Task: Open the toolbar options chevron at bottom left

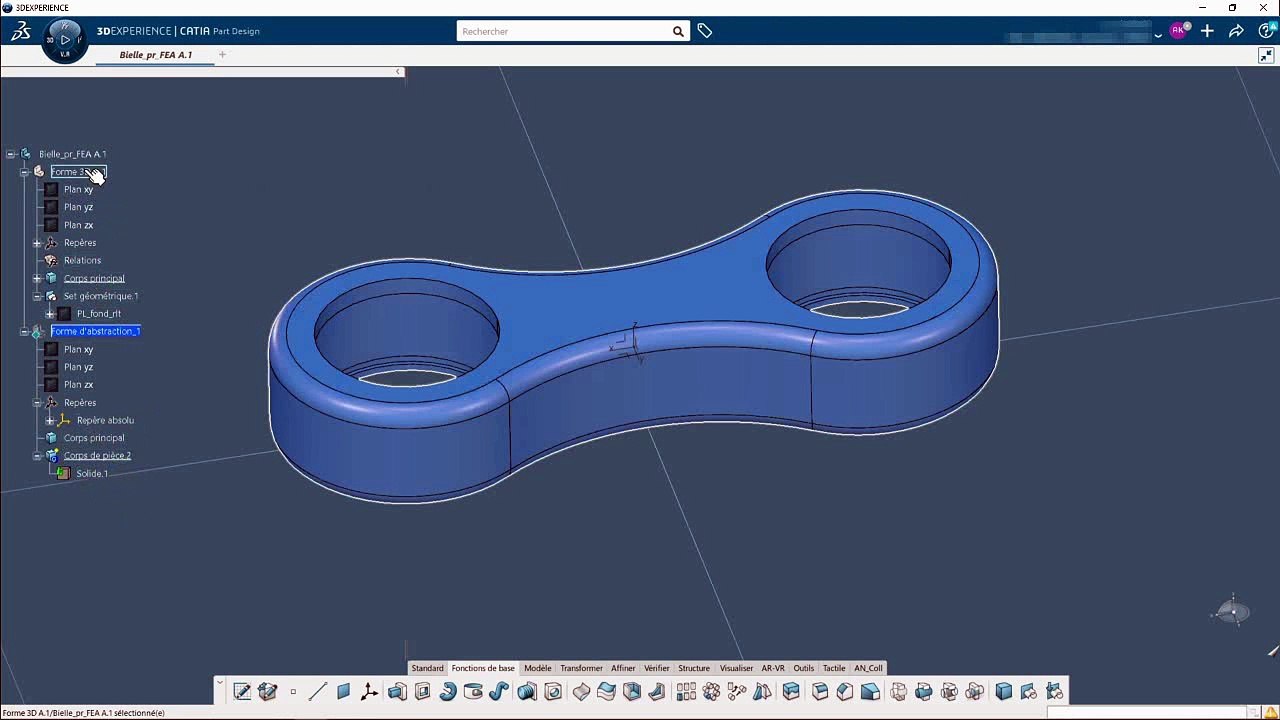Action: pos(220,684)
